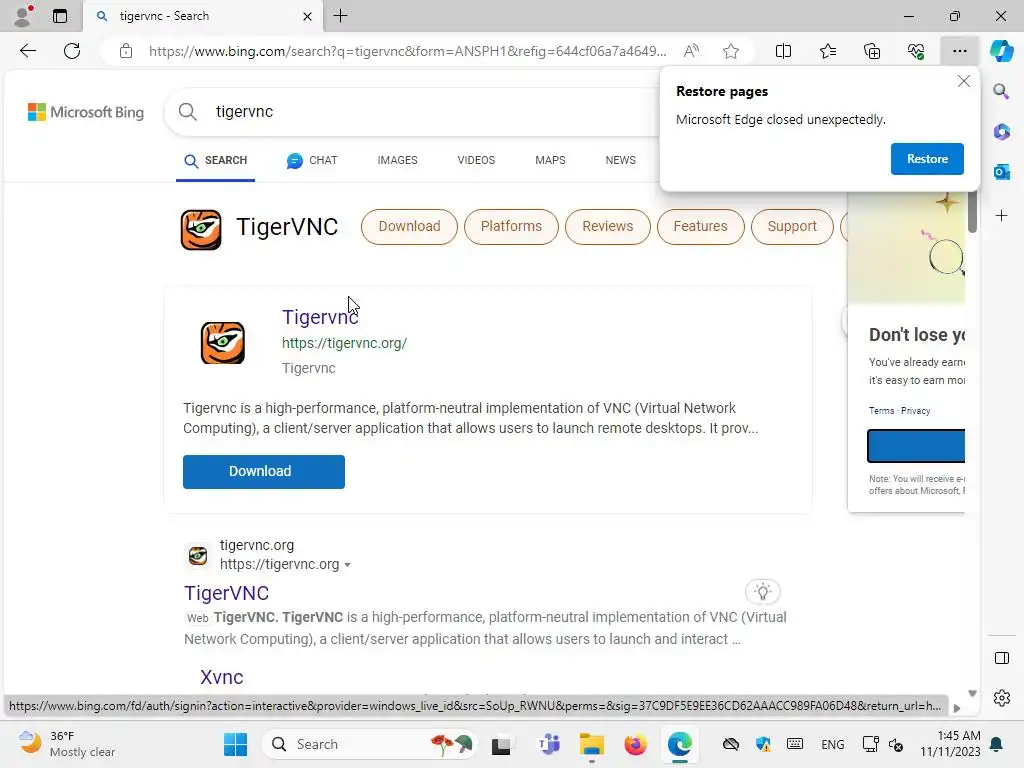This screenshot has width=1024, height=768.
Task: Open split screen view
Action: (783, 51)
